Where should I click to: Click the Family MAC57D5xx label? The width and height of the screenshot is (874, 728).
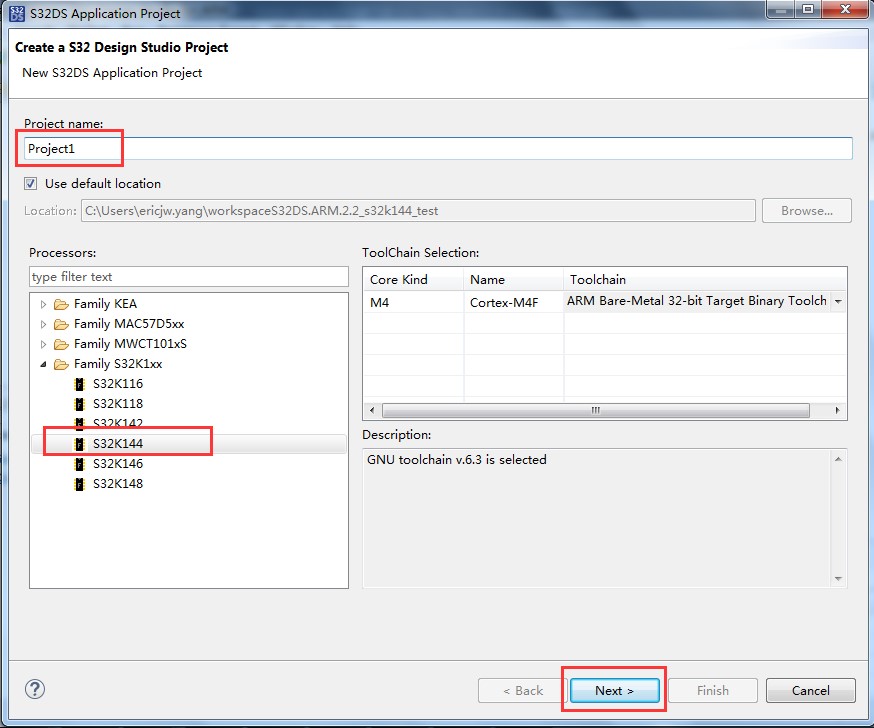coord(129,324)
